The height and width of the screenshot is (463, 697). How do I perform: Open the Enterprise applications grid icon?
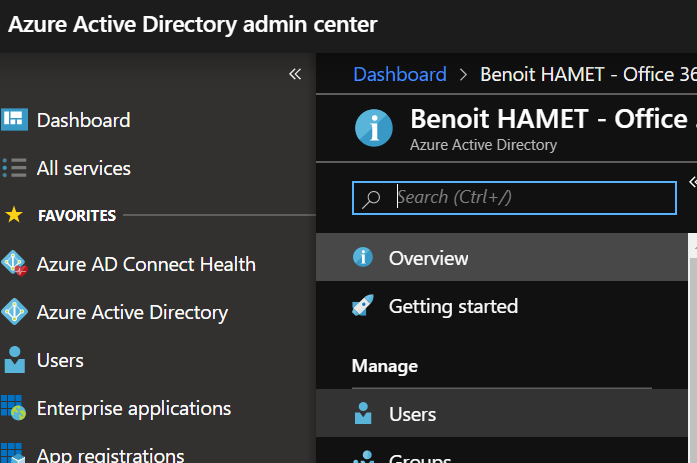coord(15,408)
